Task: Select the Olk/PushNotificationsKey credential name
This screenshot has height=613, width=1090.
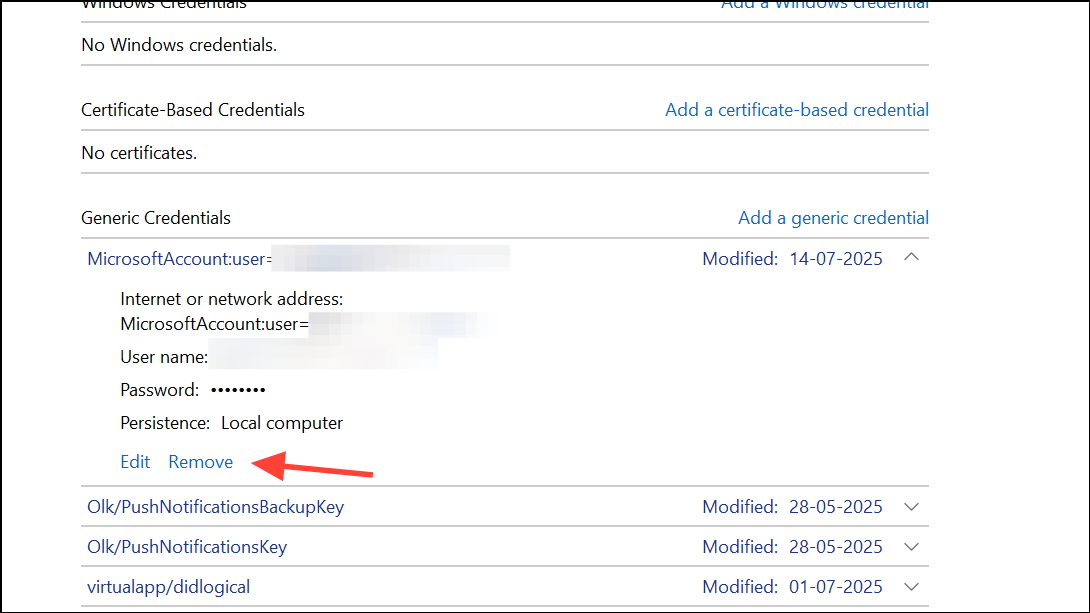Action: point(186,547)
